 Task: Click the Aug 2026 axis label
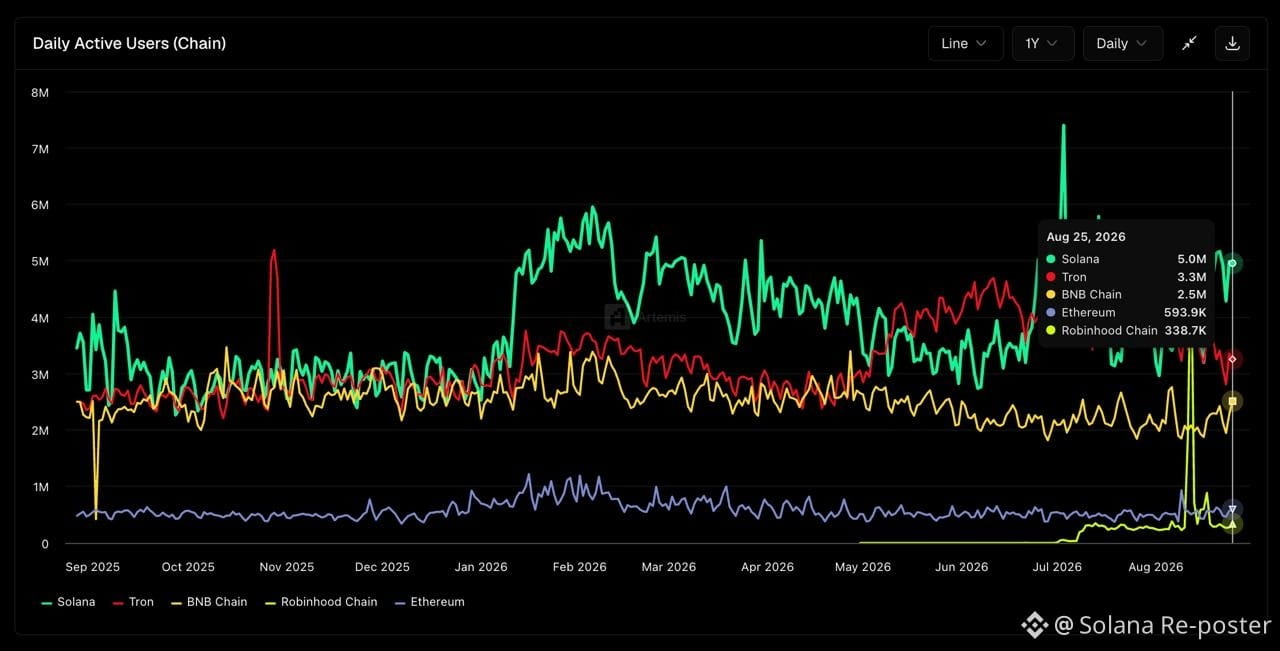click(1155, 567)
